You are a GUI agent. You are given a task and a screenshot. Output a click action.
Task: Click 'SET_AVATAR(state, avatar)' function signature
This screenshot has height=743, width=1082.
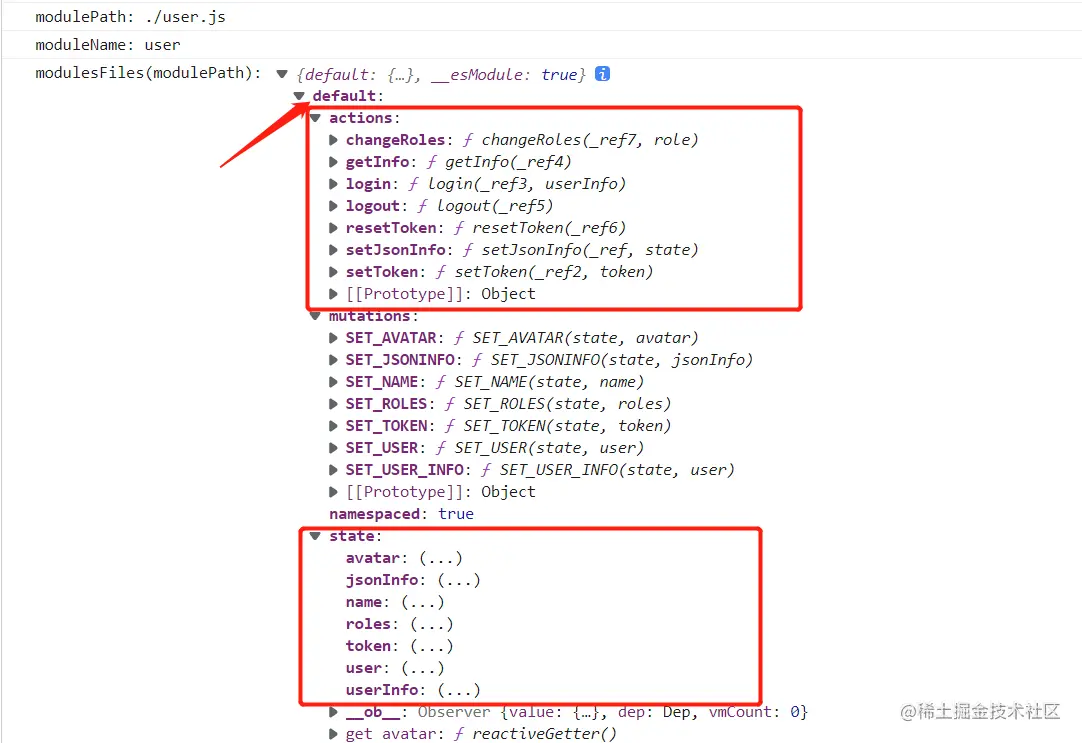[585, 338]
